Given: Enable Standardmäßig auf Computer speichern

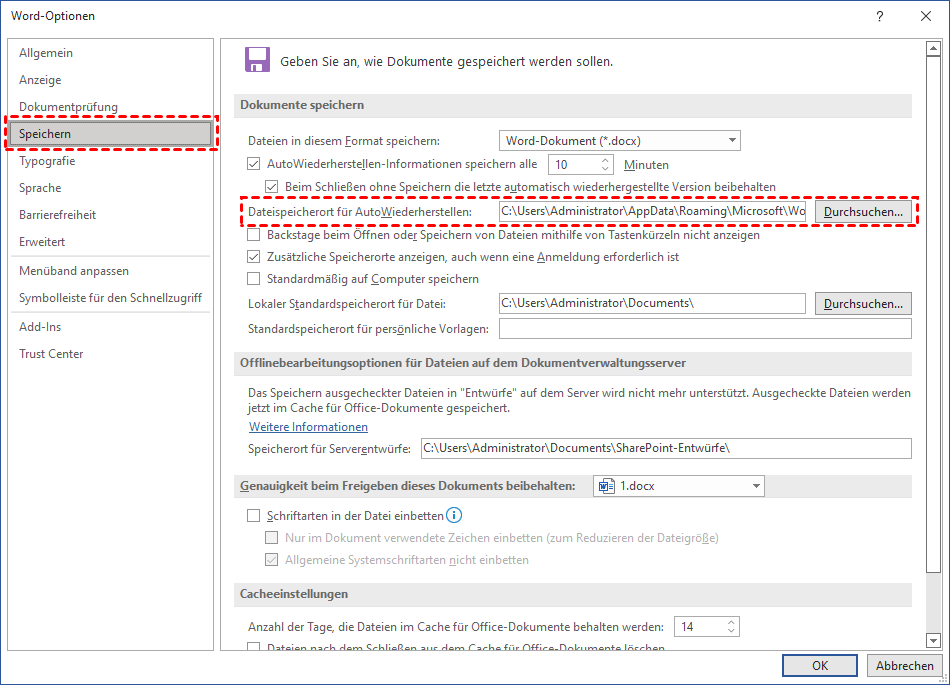Looking at the screenshot, I should pos(254,279).
